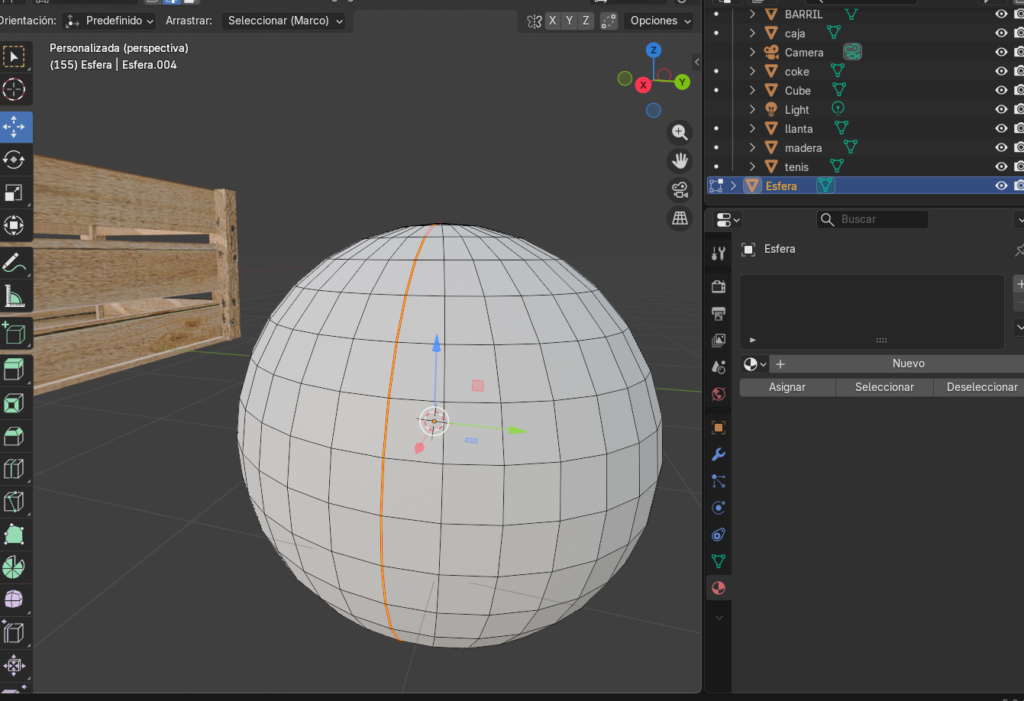
Task: Open the Opciones menu
Action: [660, 21]
